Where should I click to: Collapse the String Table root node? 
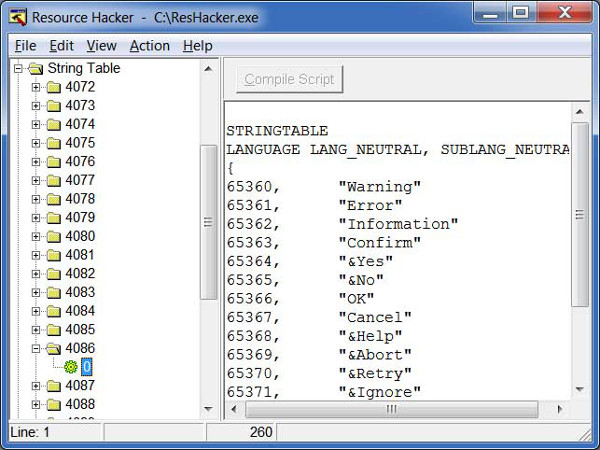pyautogui.click(x=18, y=69)
